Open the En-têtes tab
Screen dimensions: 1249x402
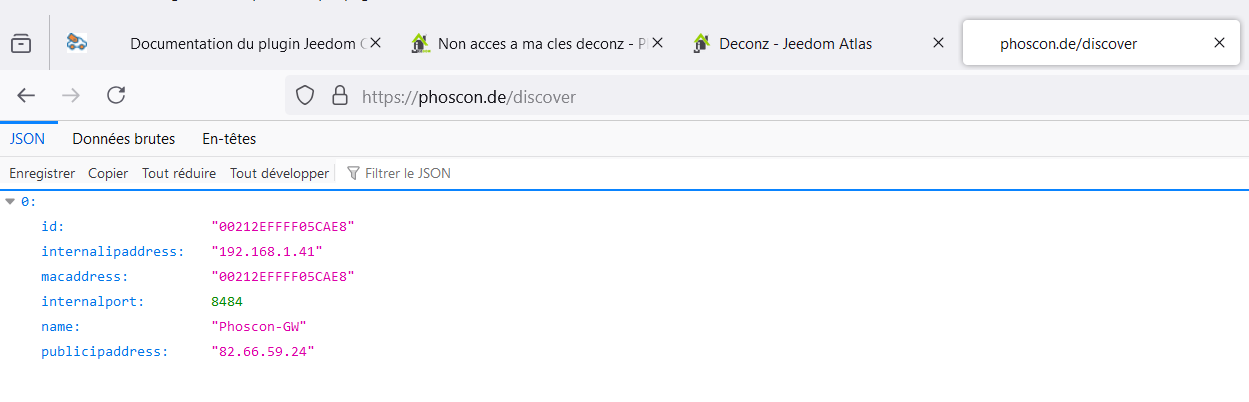(x=229, y=139)
